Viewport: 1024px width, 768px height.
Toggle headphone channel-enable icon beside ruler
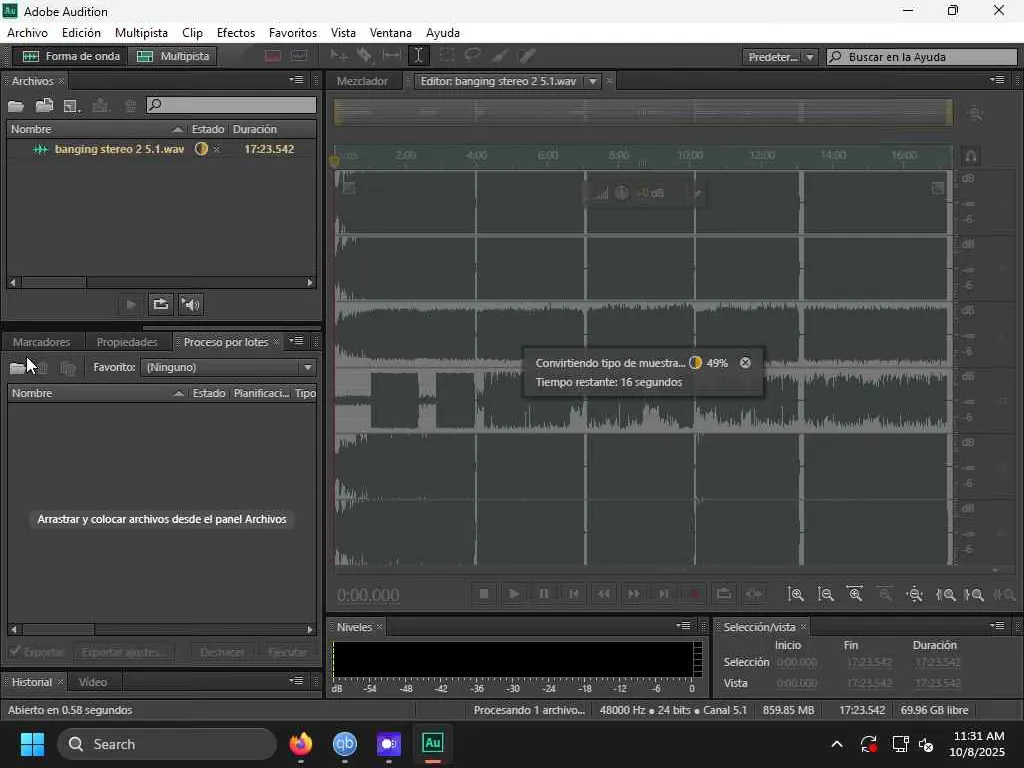pyautogui.click(x=971, y=157)
